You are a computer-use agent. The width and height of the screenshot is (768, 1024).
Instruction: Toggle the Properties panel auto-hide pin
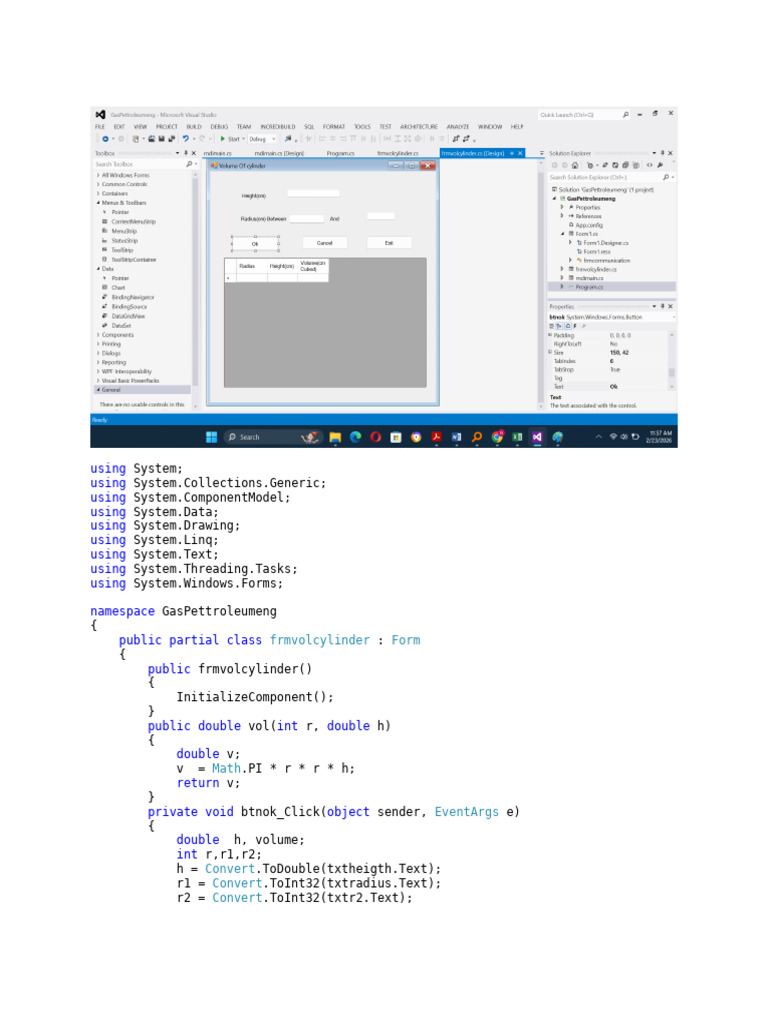click(662, 306)
